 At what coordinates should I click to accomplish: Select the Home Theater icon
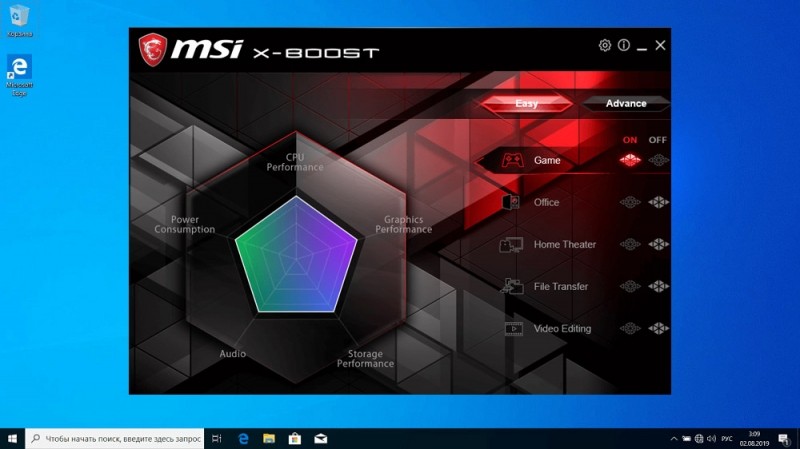511,244
